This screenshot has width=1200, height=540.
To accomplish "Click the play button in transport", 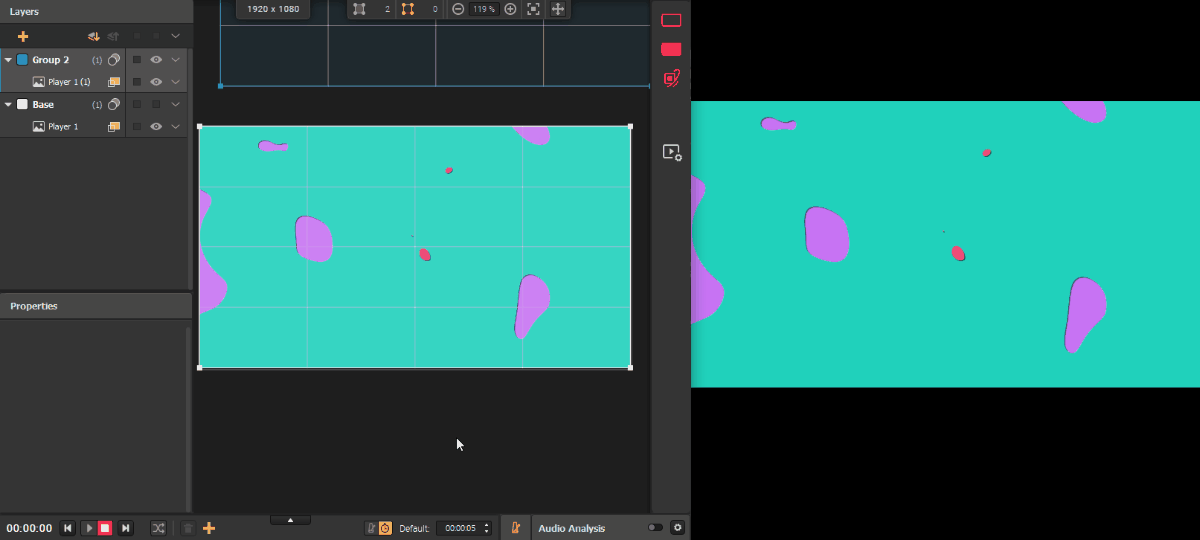I will 88,528.
